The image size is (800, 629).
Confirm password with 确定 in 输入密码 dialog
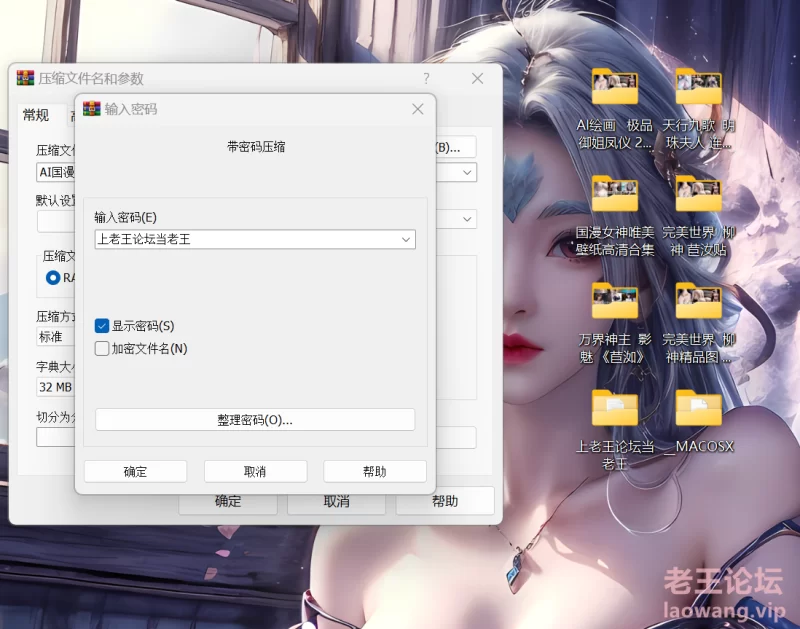[135, 472]
